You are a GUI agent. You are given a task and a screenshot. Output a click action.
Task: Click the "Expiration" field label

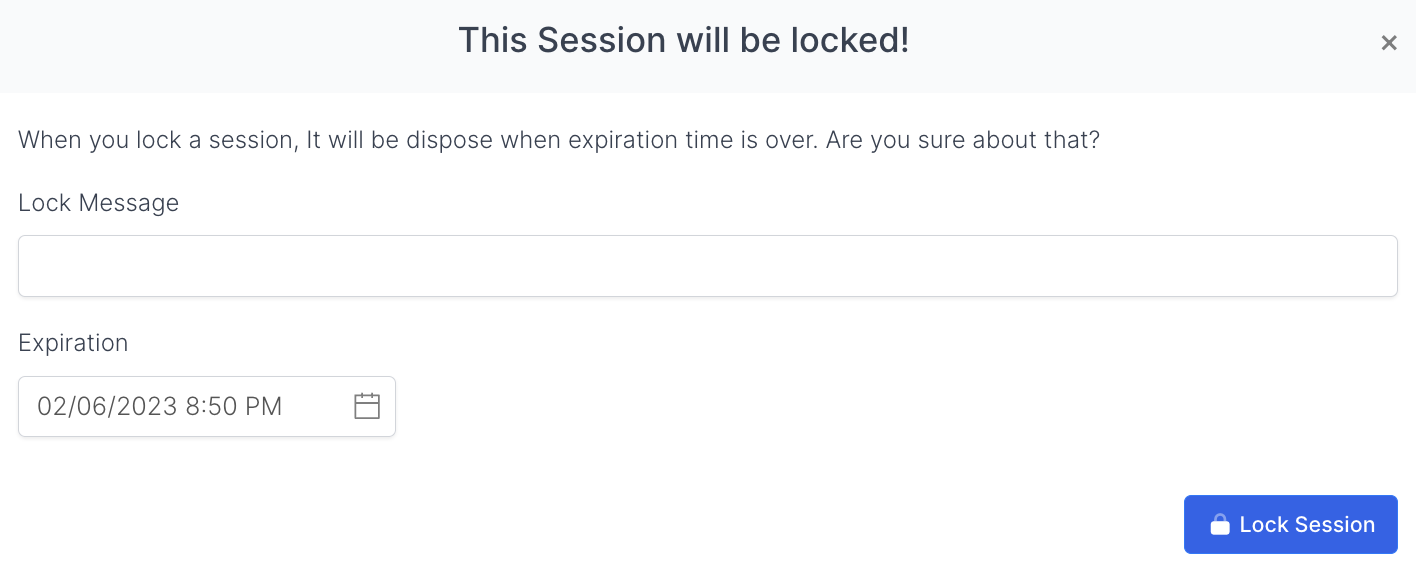[73, 343]
